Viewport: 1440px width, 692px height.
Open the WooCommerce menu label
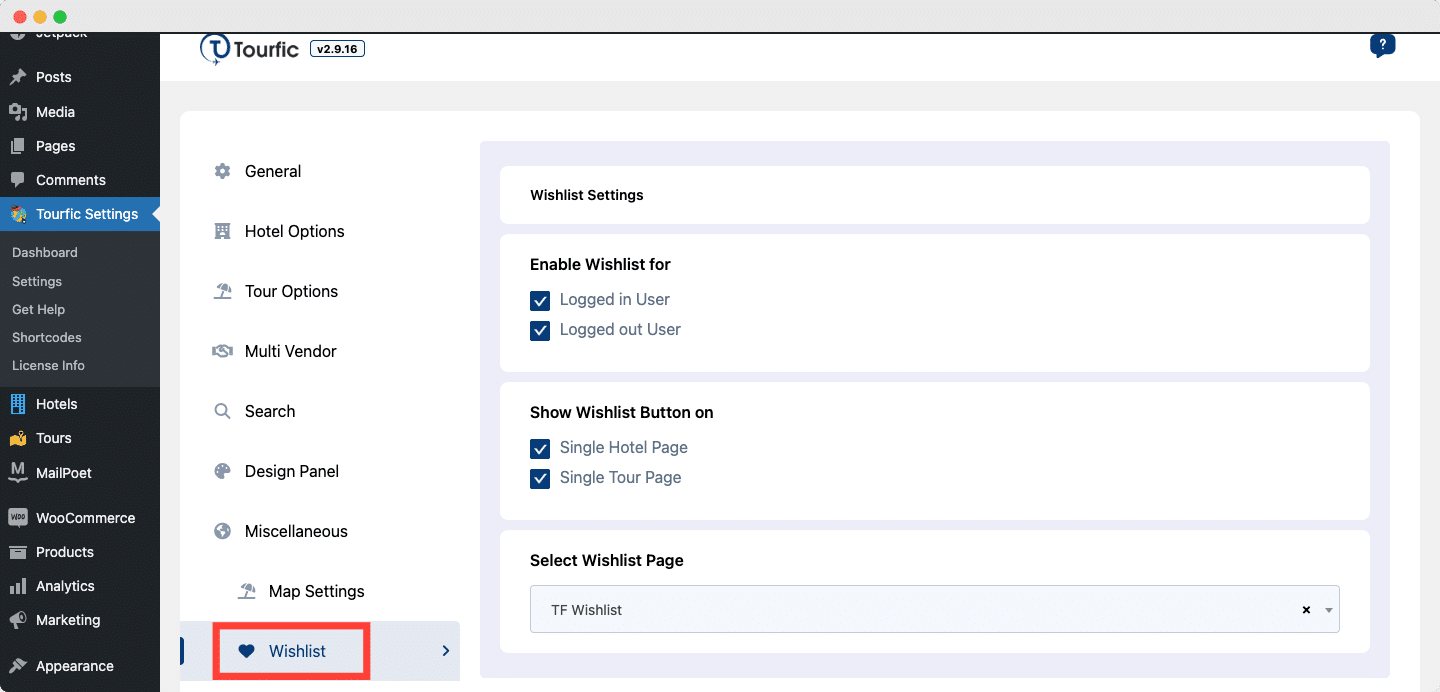tap(85, 518)
